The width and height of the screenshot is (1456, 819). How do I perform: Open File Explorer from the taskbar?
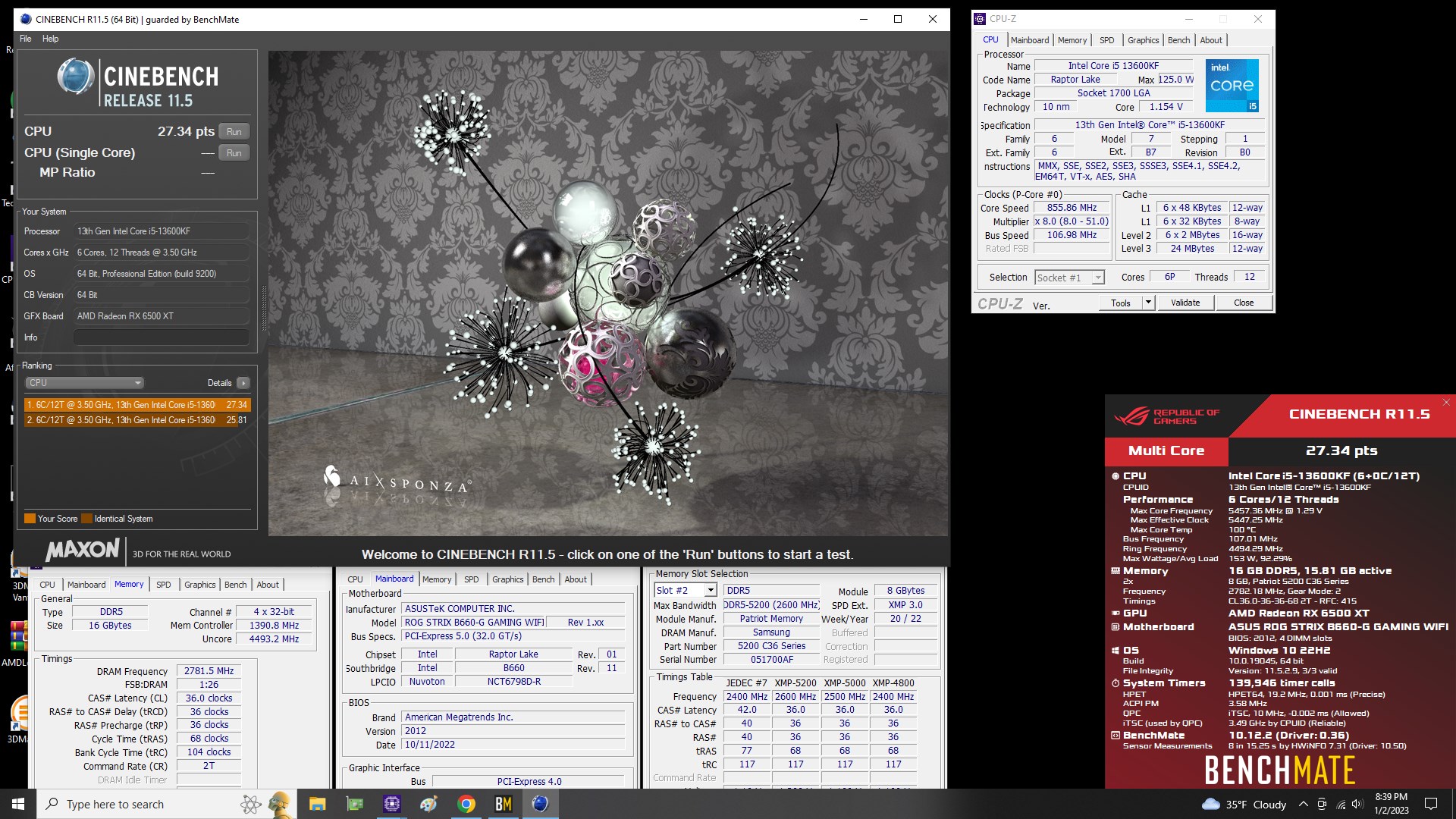click(317, 804)
